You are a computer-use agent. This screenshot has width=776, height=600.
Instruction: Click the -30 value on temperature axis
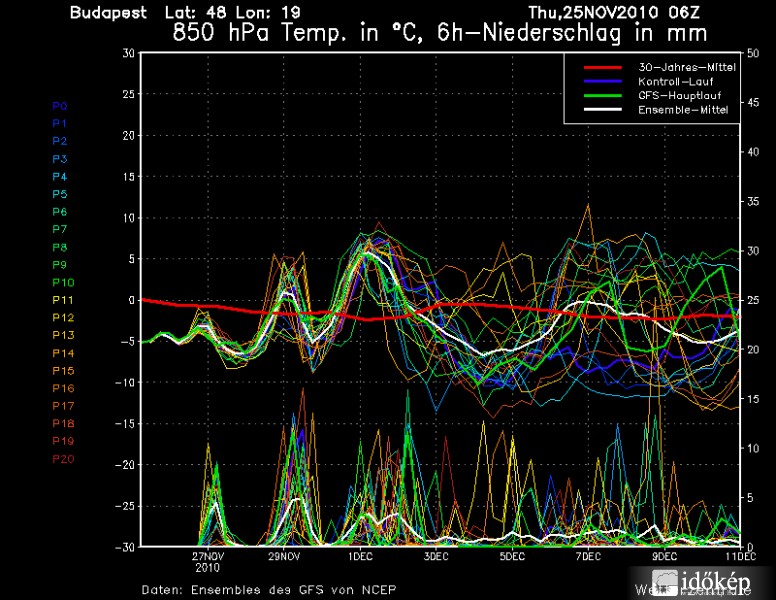click(x=125, y=547)
